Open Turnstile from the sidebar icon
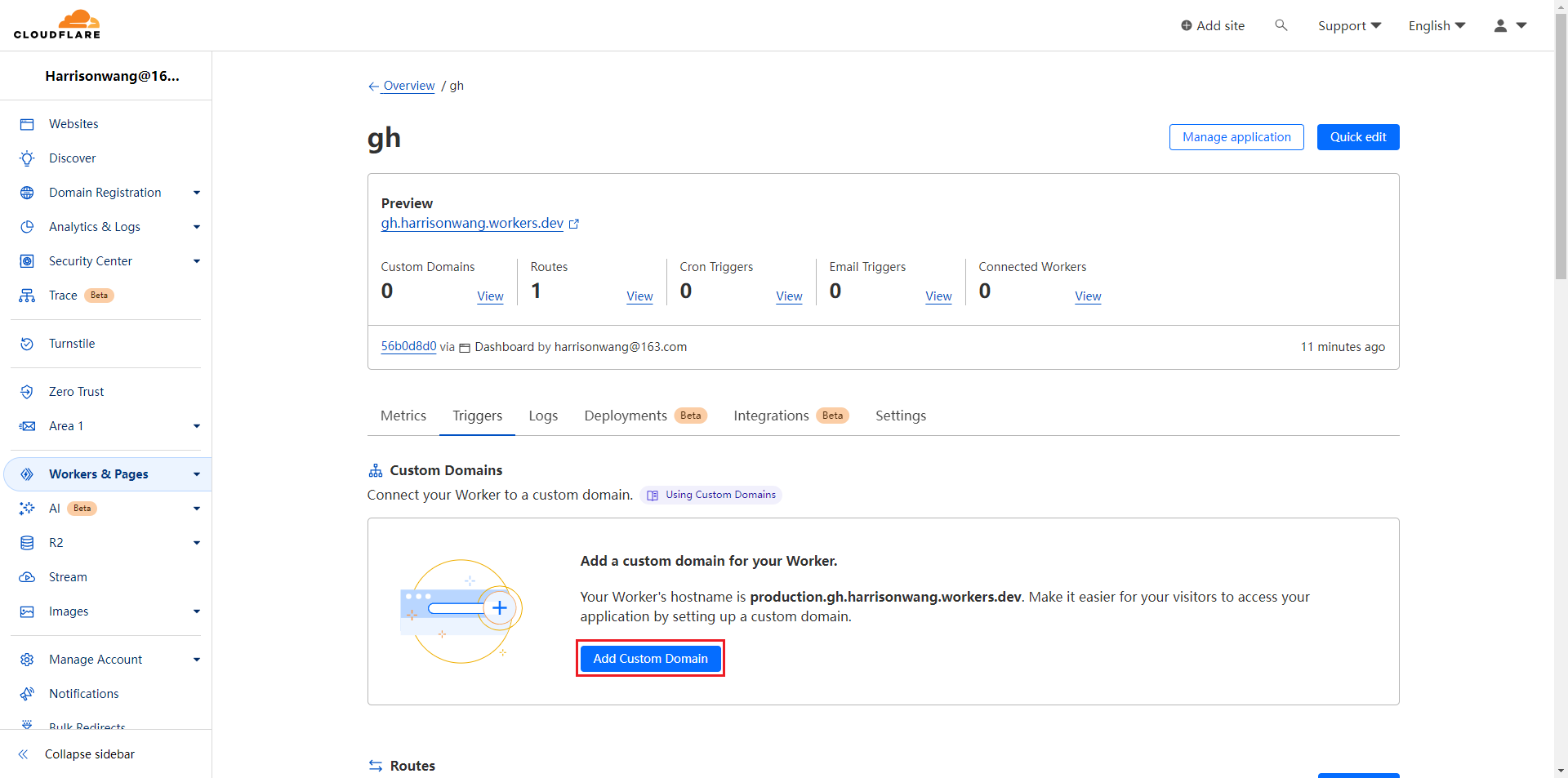The width and height of the screenshot is (1568, 778). click(27, 344)
